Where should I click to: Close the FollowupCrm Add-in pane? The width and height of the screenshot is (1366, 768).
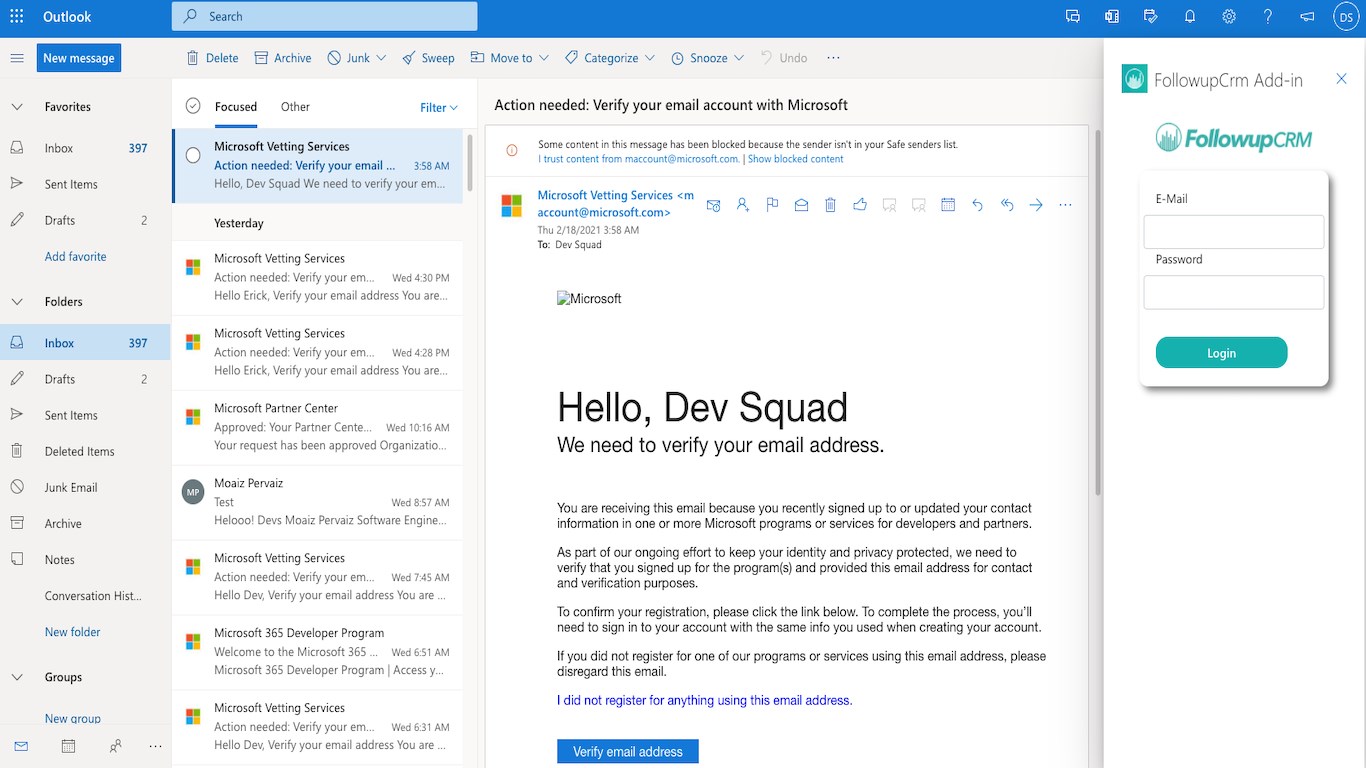1342,79
